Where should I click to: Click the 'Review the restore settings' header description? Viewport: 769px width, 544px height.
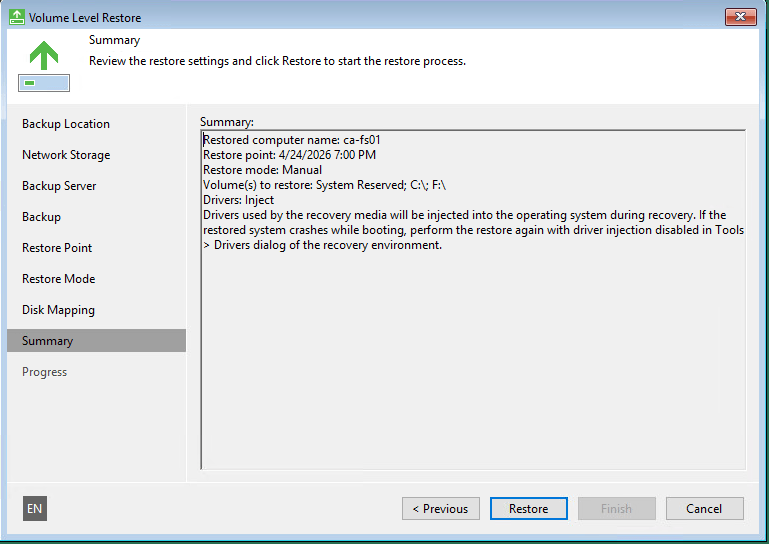(277, 61)
